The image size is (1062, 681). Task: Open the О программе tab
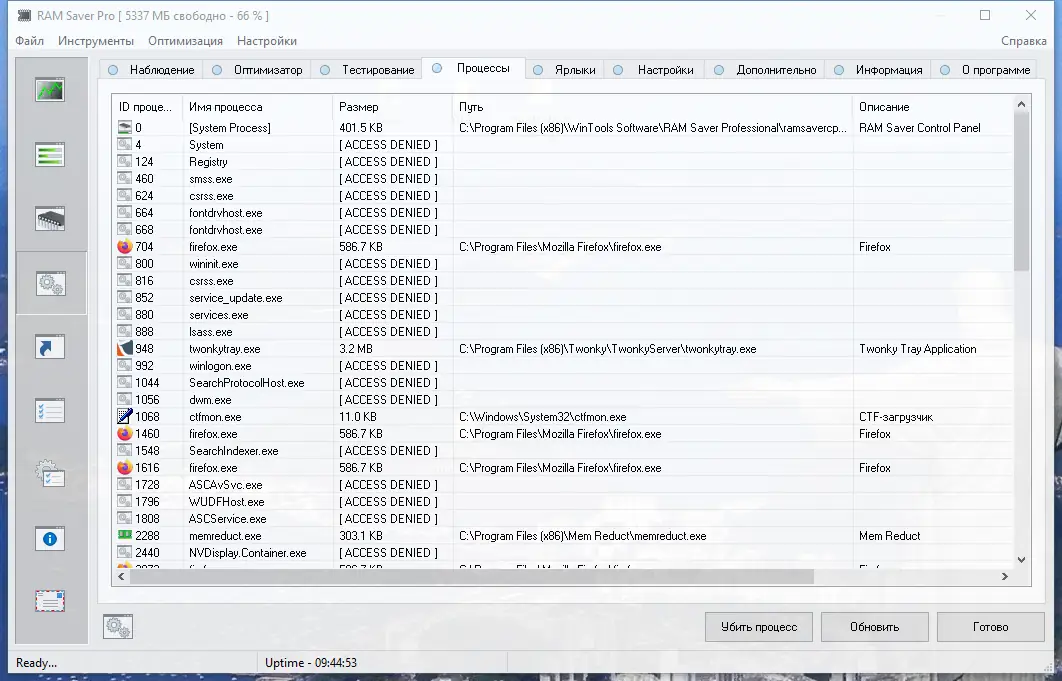click(985, 70)
